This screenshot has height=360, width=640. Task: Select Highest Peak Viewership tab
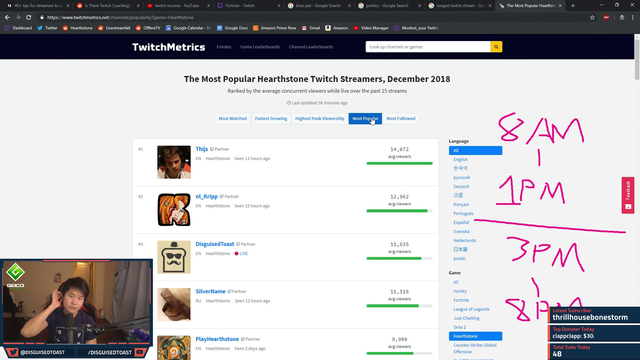click(x=320, y=119)
